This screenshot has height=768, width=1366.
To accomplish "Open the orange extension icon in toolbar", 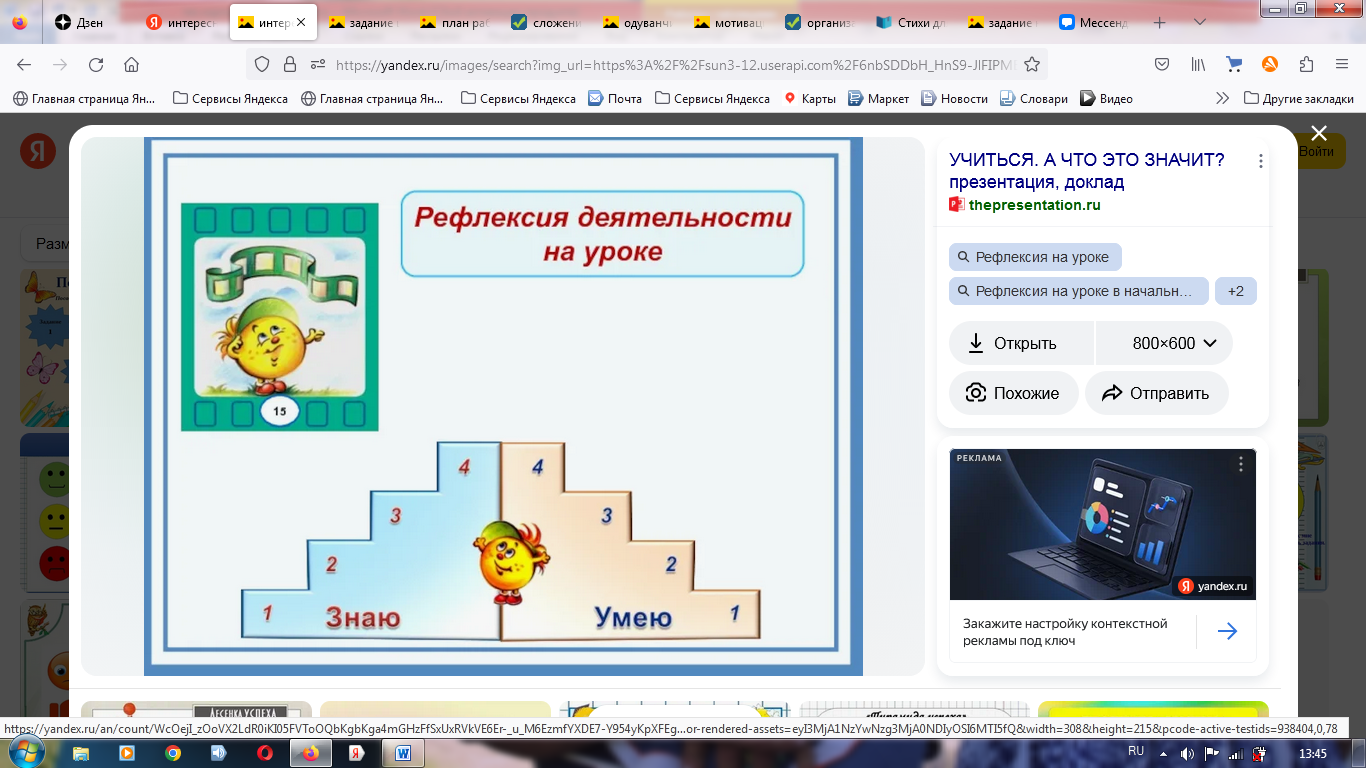I will point(1270,64).
